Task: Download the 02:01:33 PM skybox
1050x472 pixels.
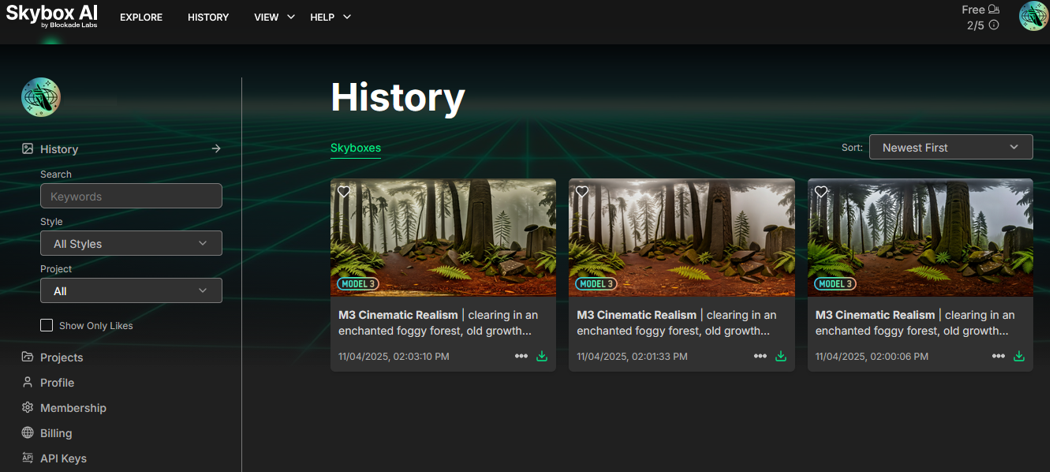Action: click(x=781, y=356)
